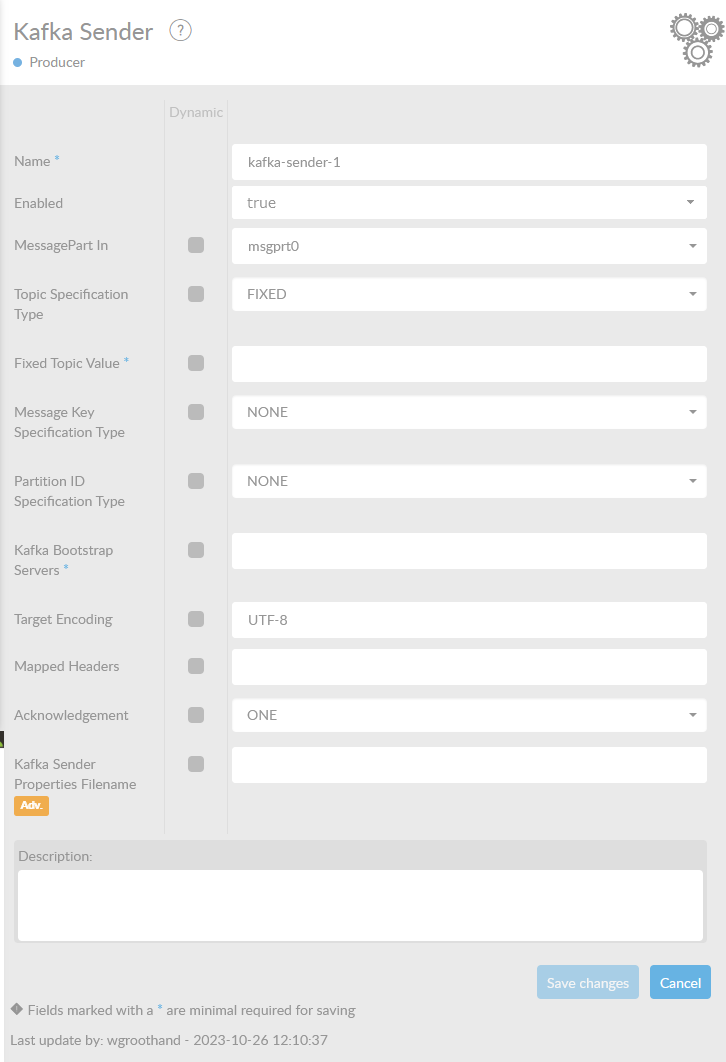Check Dynamic box for Kafka Bootstrap Servers

[x=196, y=550]
